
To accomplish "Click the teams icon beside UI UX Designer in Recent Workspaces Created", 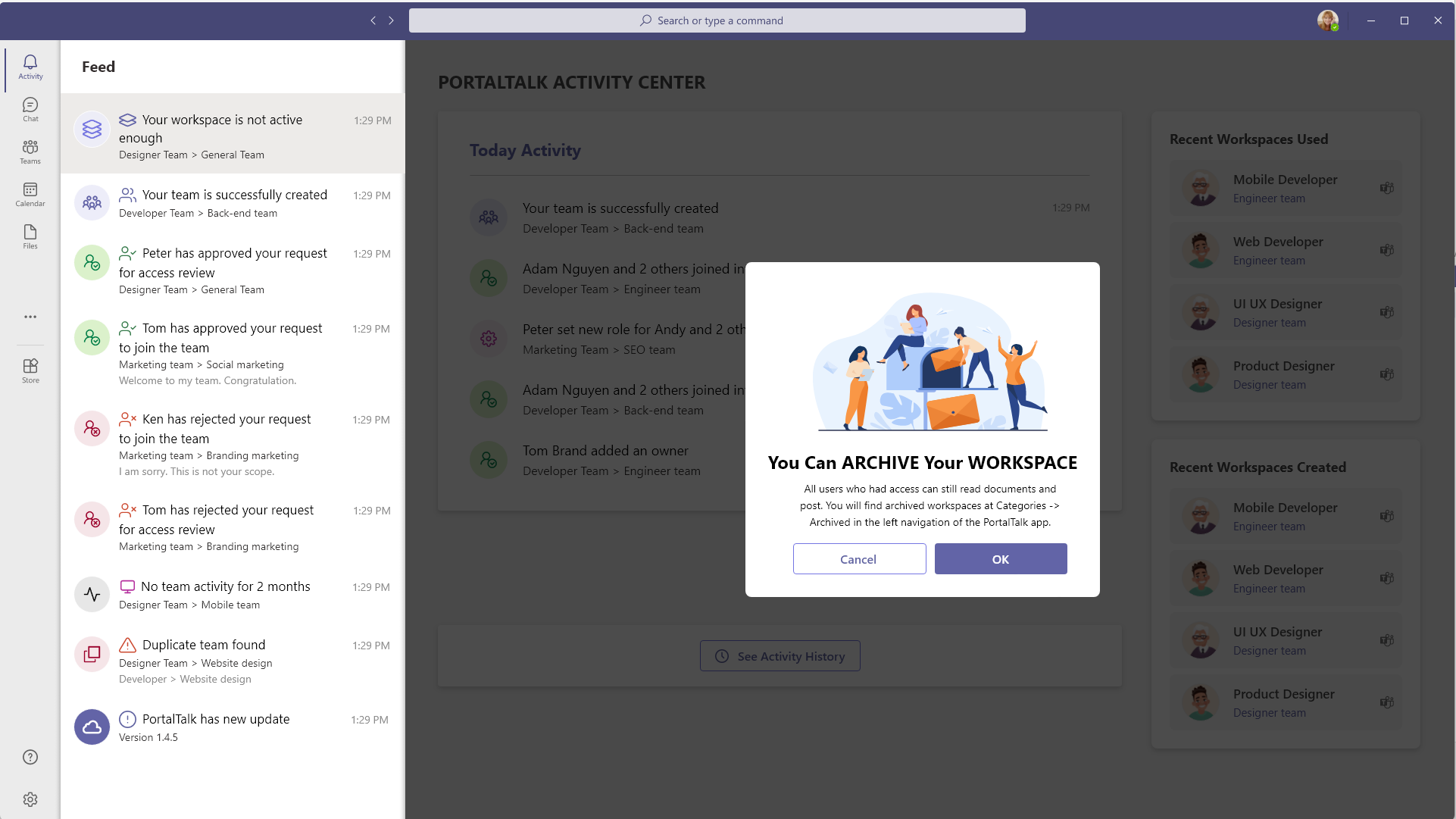I will point(1387,640).
